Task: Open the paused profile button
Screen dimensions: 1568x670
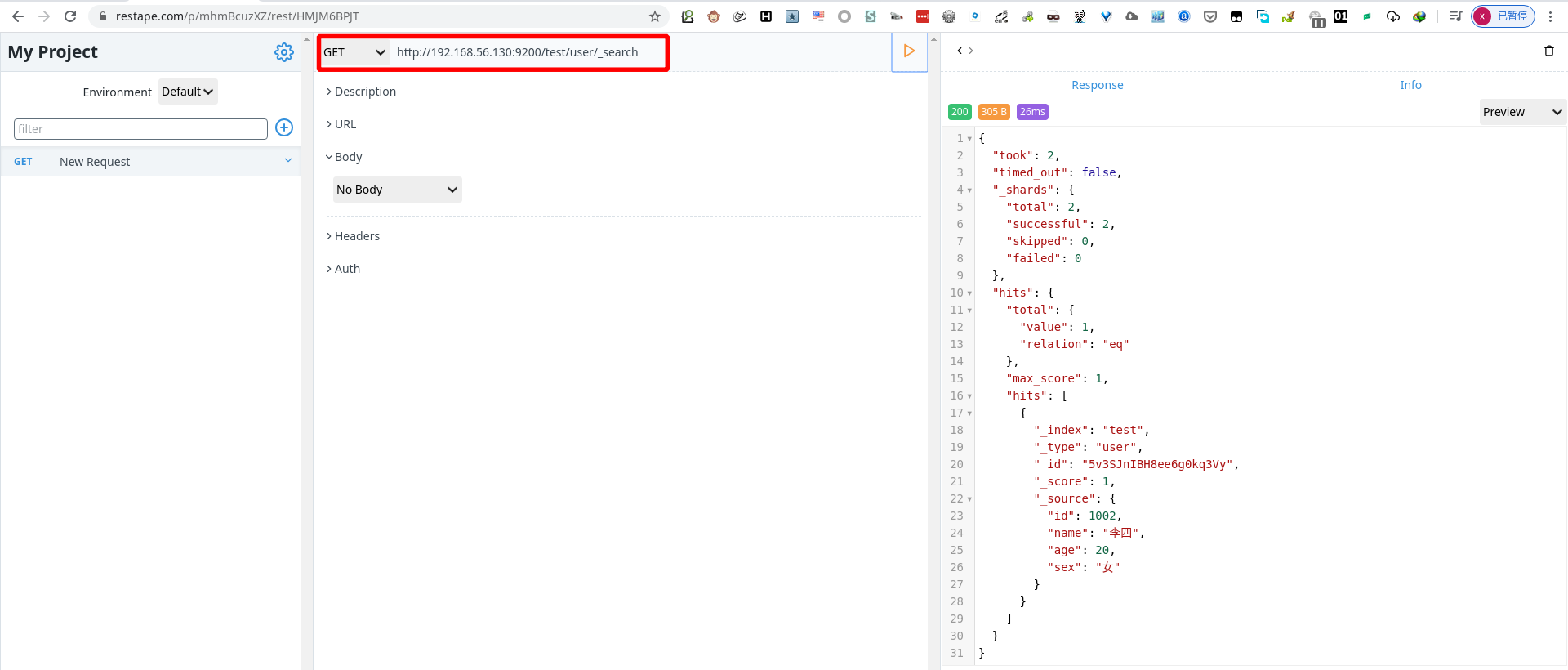Action: pos(1503,16)
